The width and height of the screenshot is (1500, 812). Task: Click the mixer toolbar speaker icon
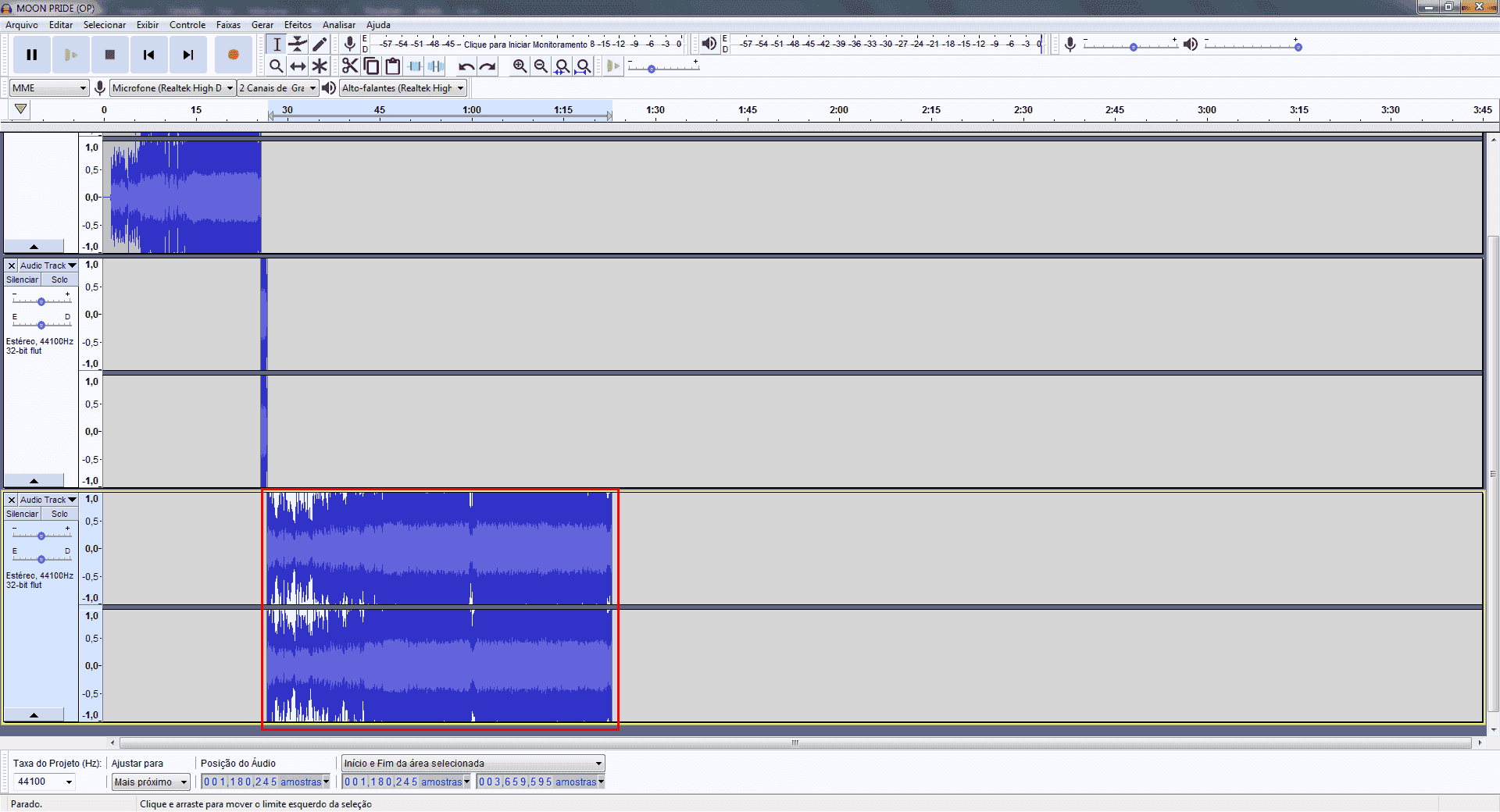(x=1190, y=45)
